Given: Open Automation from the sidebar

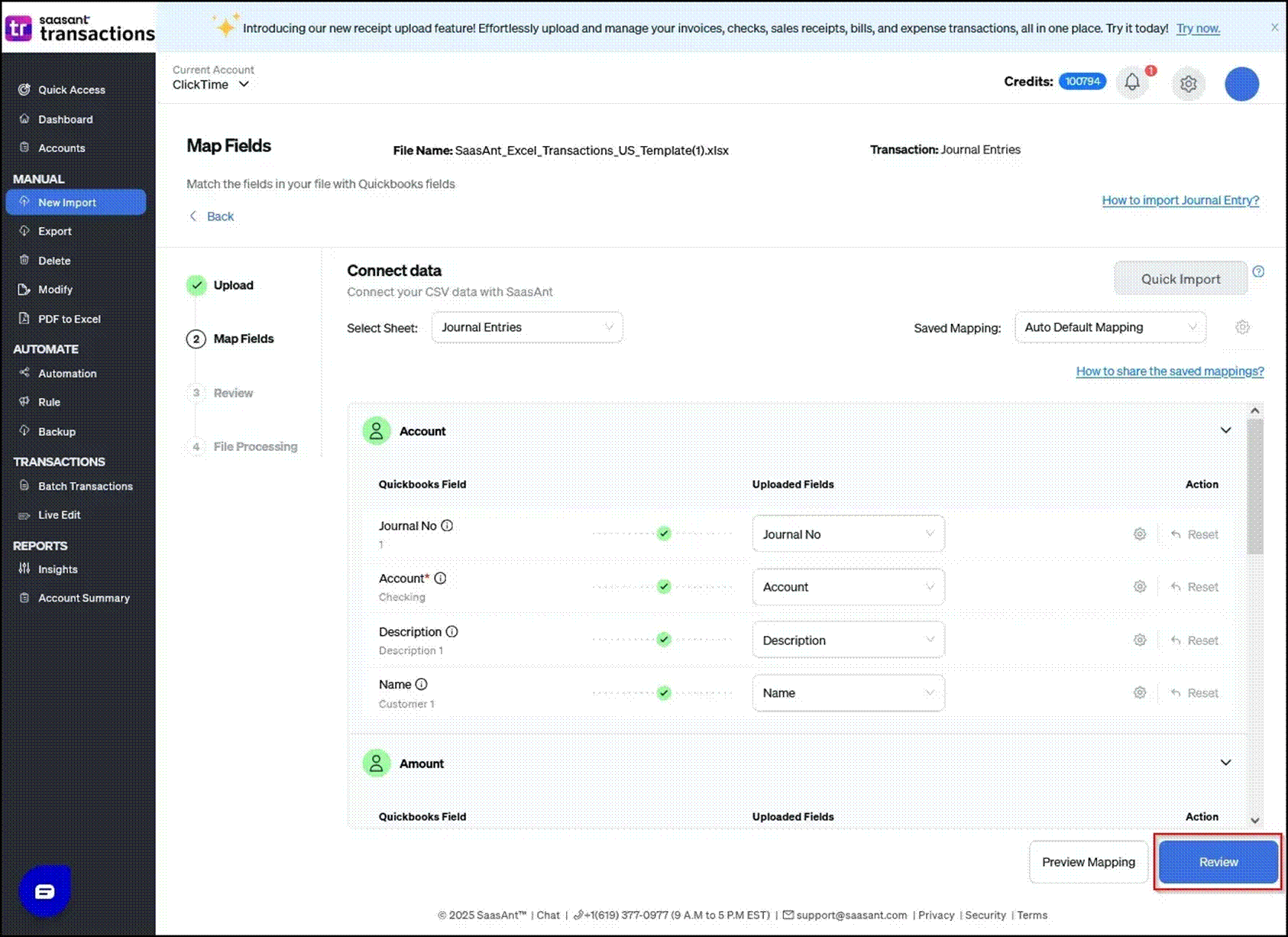Looking at the screenshot, I should tap(67, 374).
